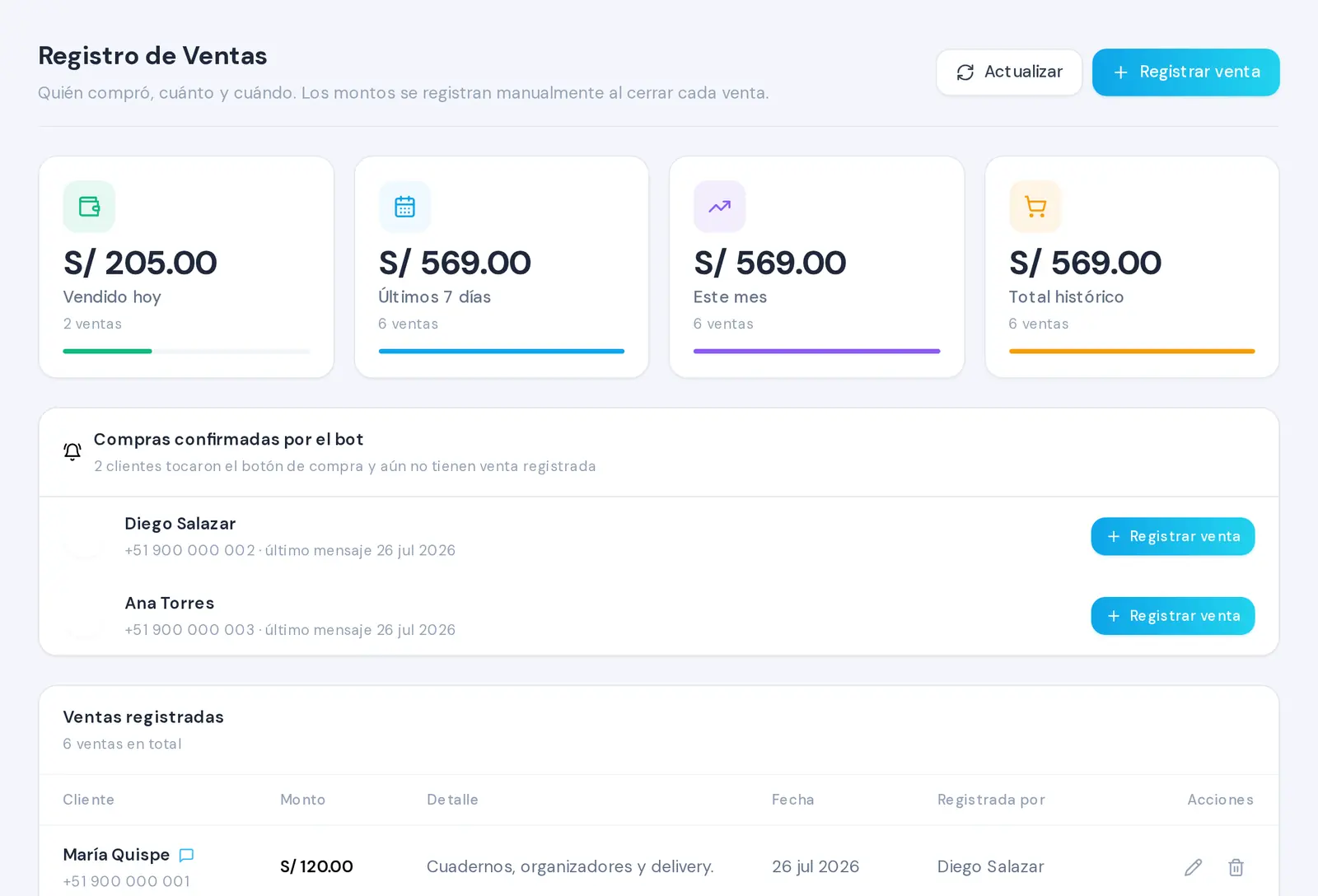
Task: Click the Actualizar refresh button
Action: coord(1009,72)
